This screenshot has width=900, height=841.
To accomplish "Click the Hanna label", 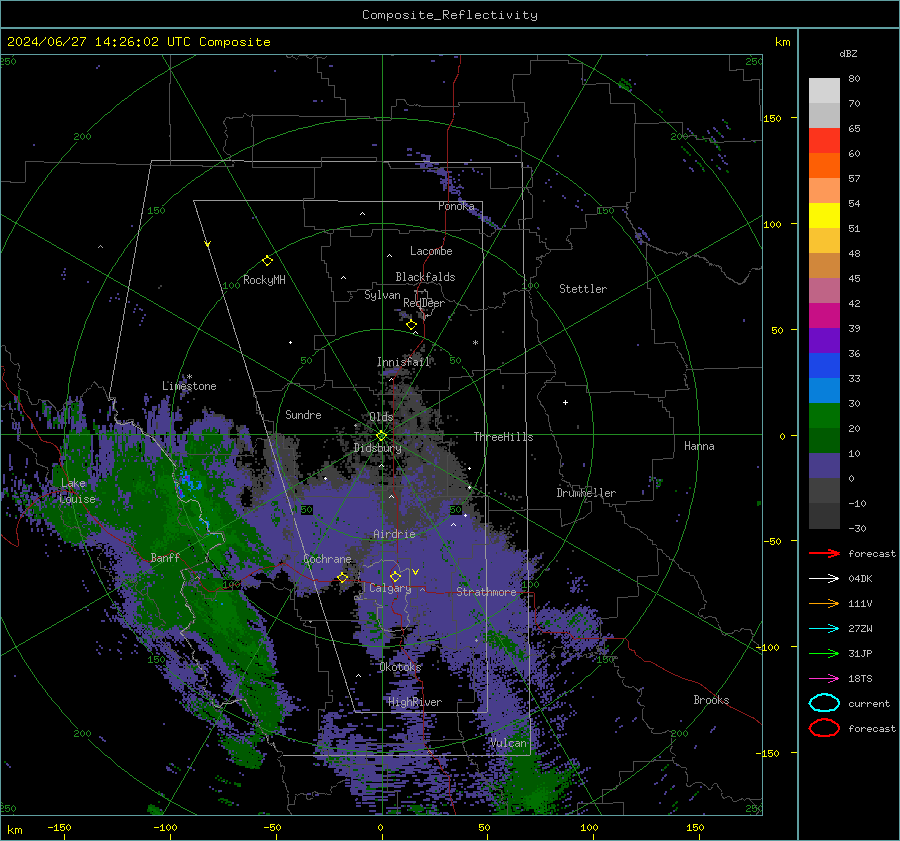I will 699,446.
